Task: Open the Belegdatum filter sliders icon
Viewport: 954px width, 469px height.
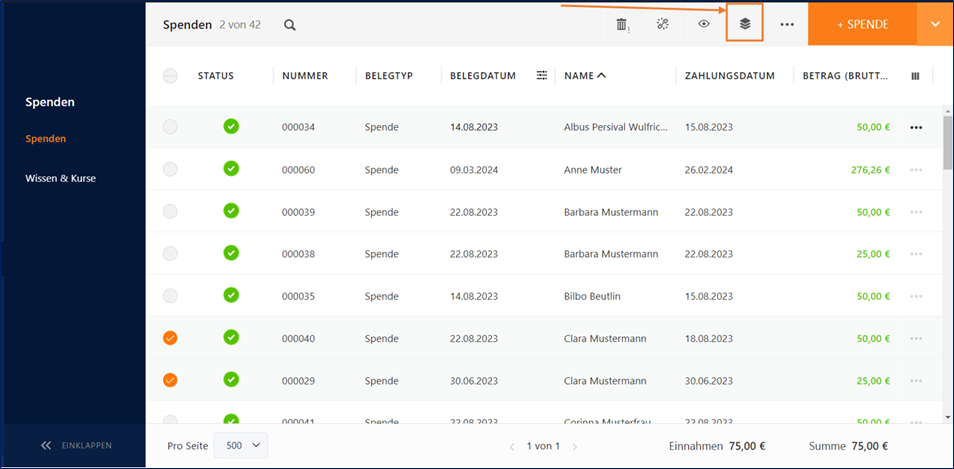Action: (542, 75)
